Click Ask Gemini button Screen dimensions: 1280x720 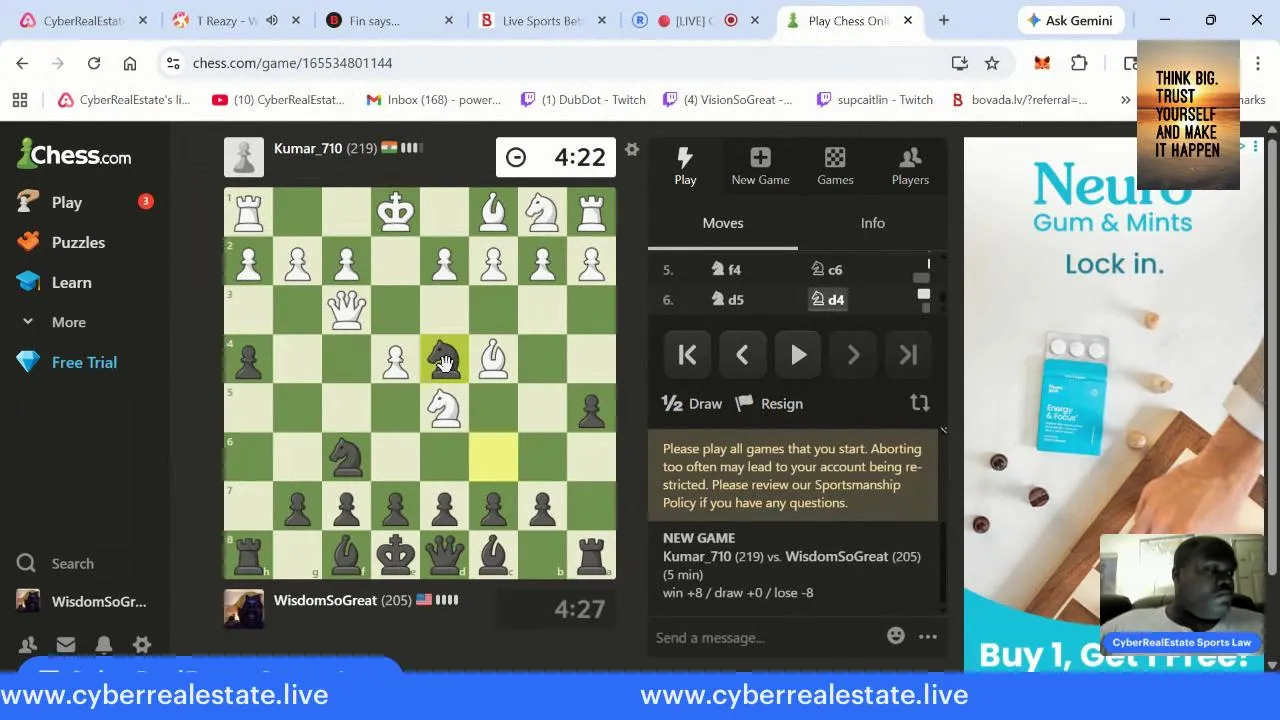(1069, 20)
